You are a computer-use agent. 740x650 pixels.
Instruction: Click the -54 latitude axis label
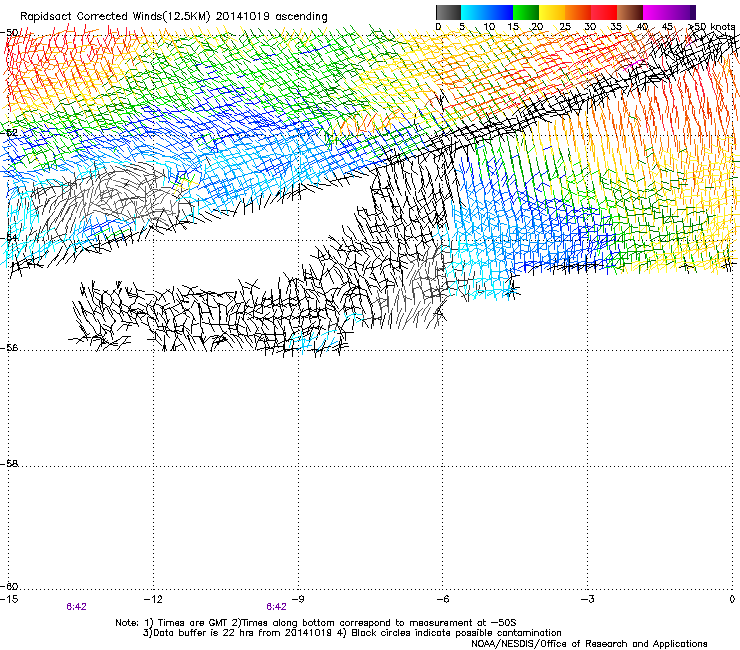[x=9, y=237]
